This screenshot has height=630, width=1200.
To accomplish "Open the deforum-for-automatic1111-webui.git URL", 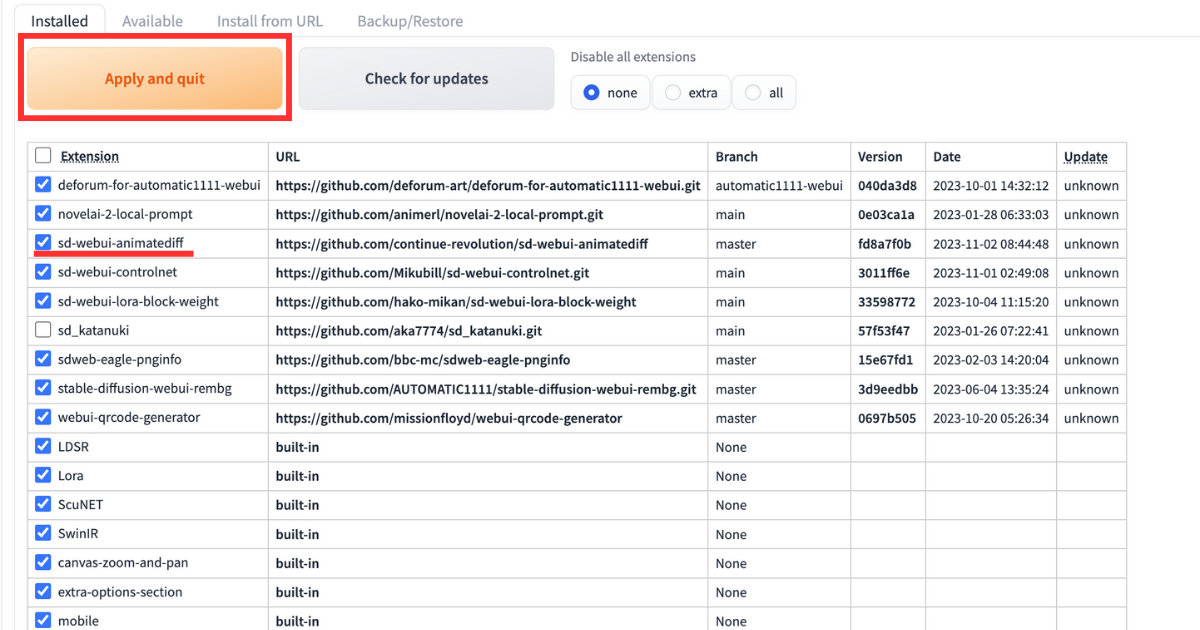I will pos(488,186).
